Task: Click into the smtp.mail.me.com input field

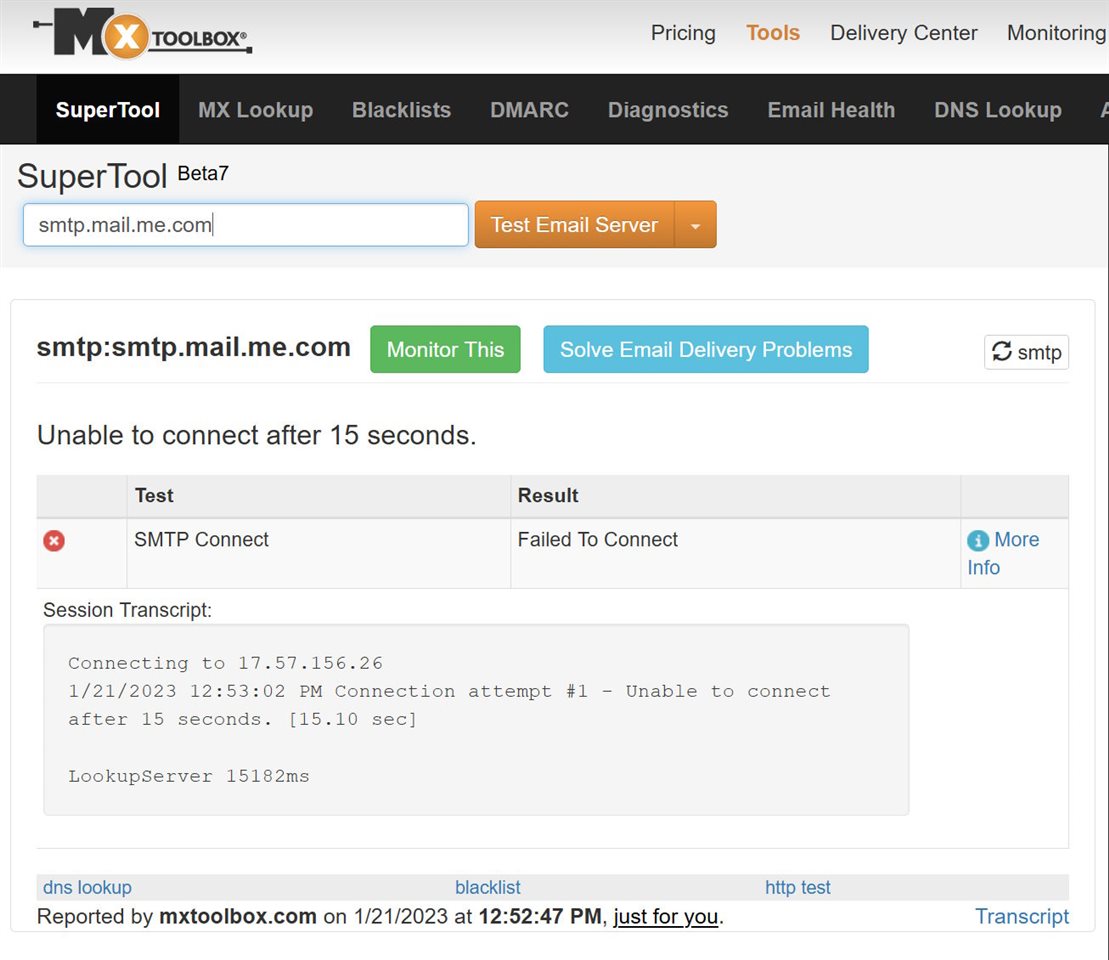Action: tap(245, 225)
